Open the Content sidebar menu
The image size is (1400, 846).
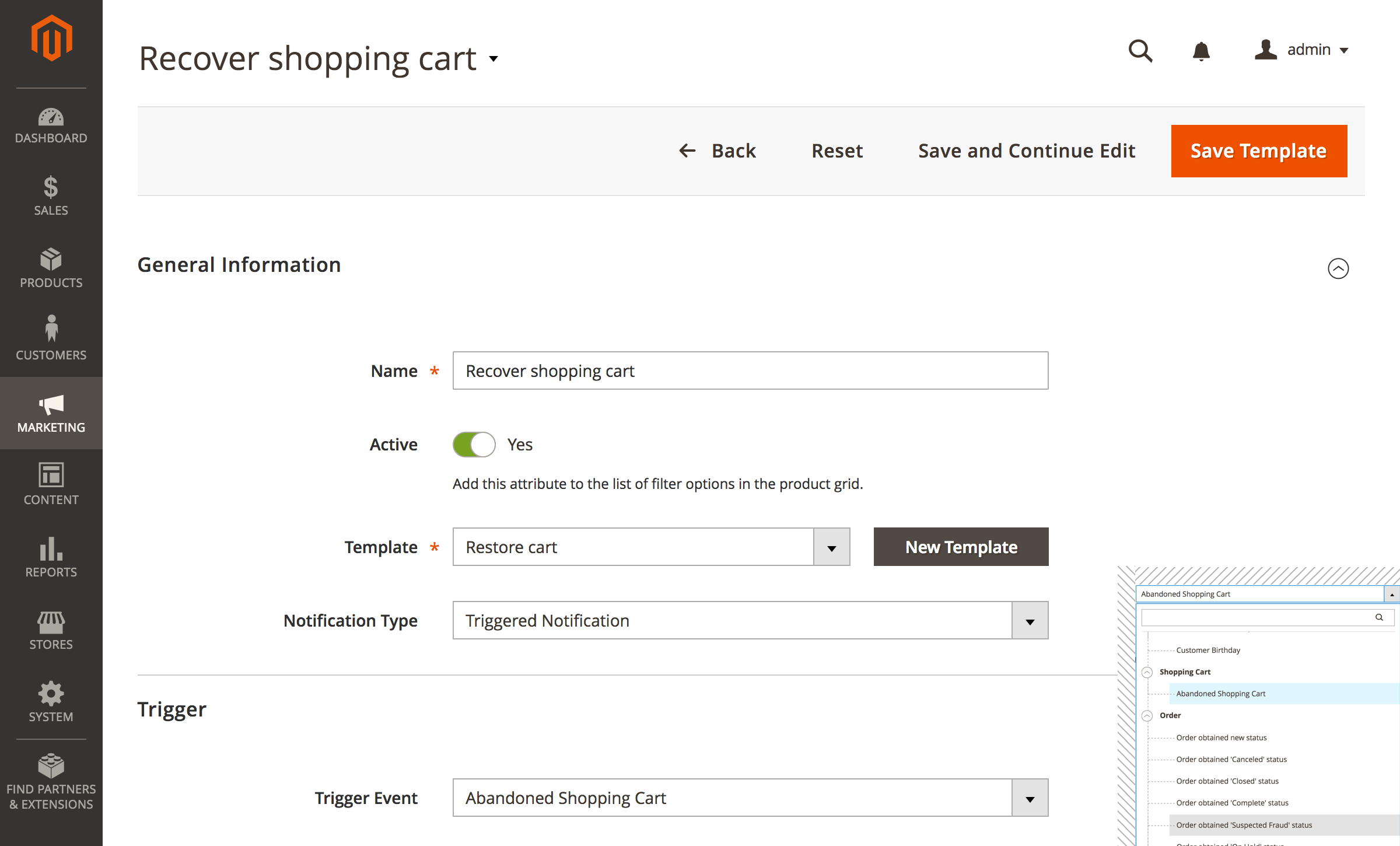pyautogui.click(x=51, y=485)
